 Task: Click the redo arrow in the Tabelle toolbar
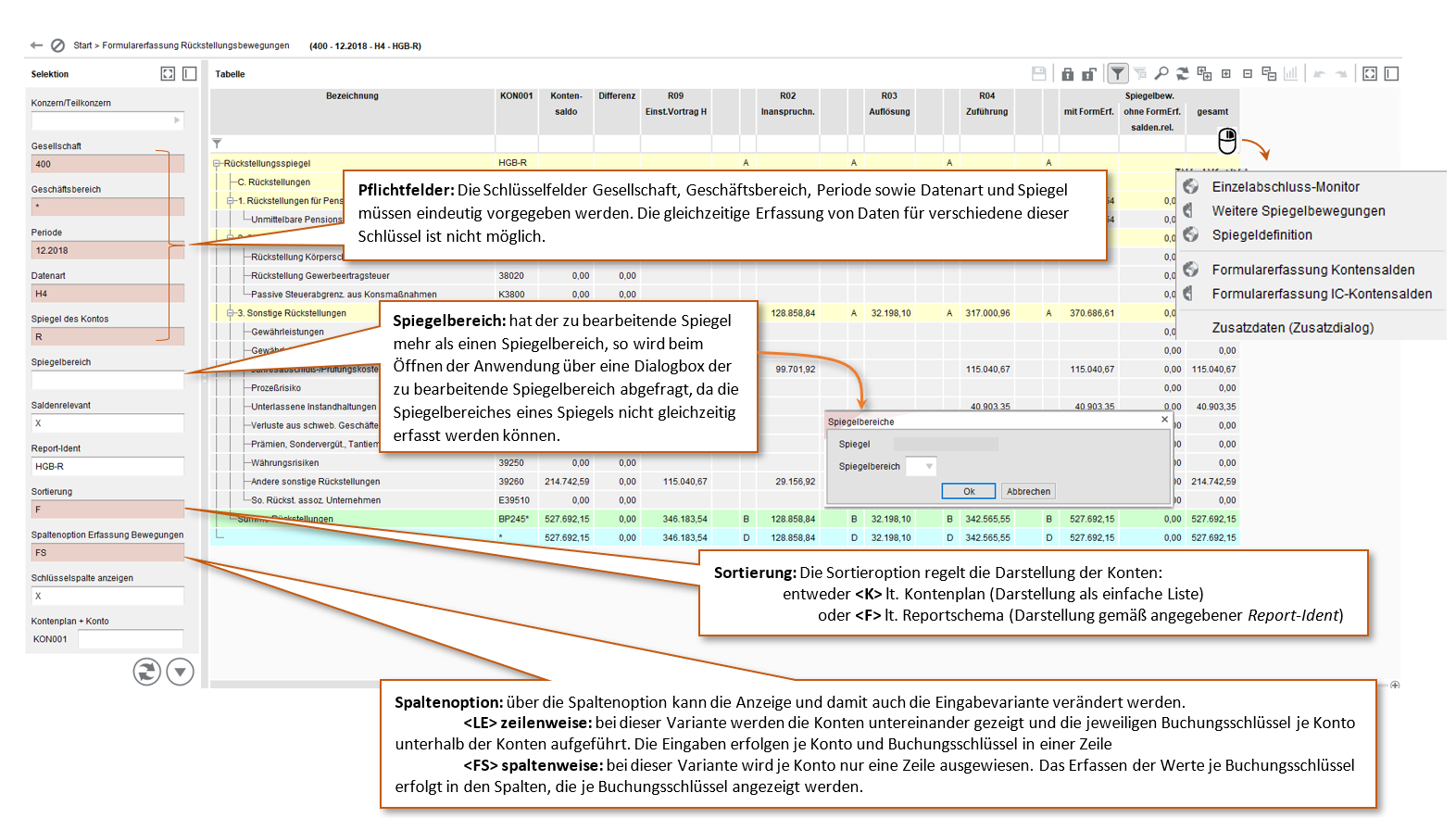pyautogui.click(x=1340, y=73)
